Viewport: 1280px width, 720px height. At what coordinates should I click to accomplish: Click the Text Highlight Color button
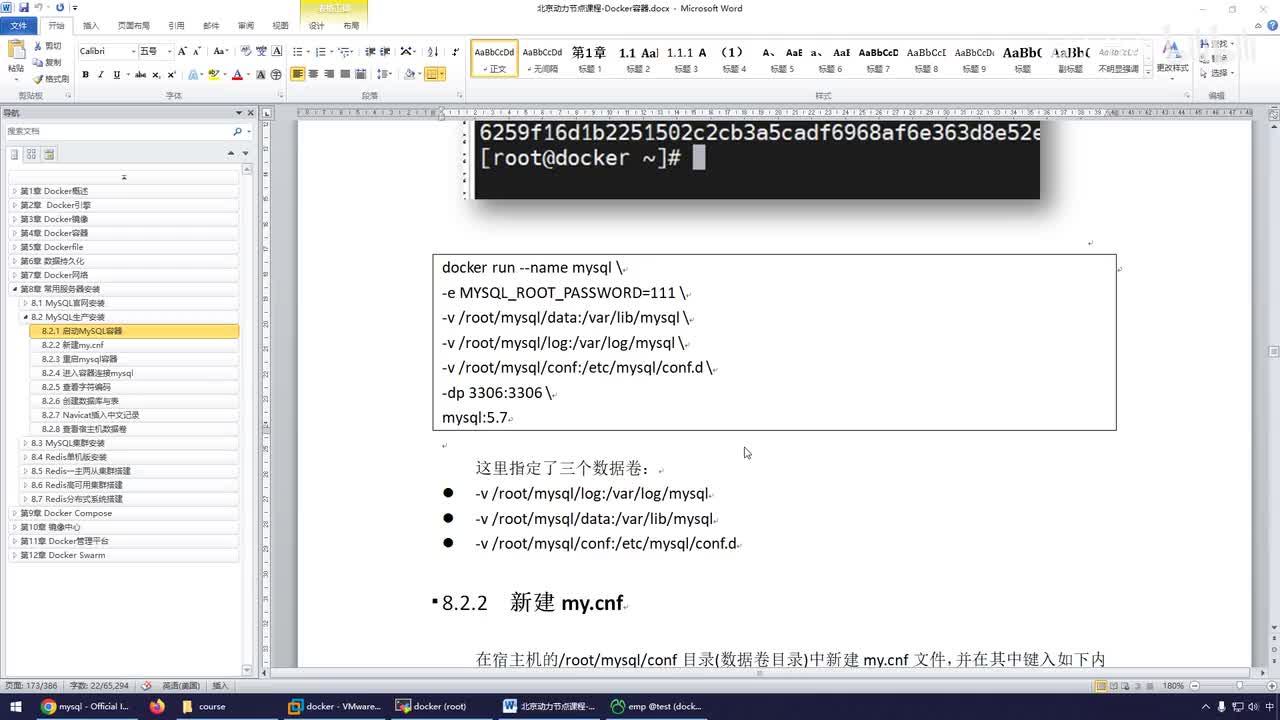pyautogui.click(x=213, y=74)
